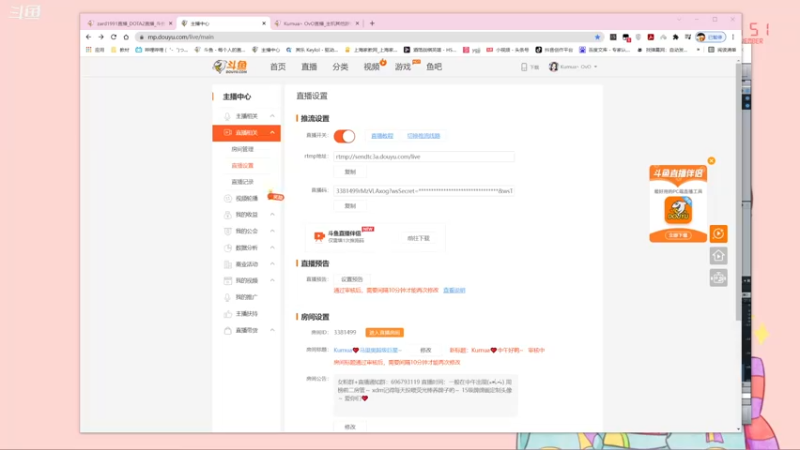The width and height of the screenshot is (800, 450).
Task: Click the stream key input field
Action: (x=424, y=191)
